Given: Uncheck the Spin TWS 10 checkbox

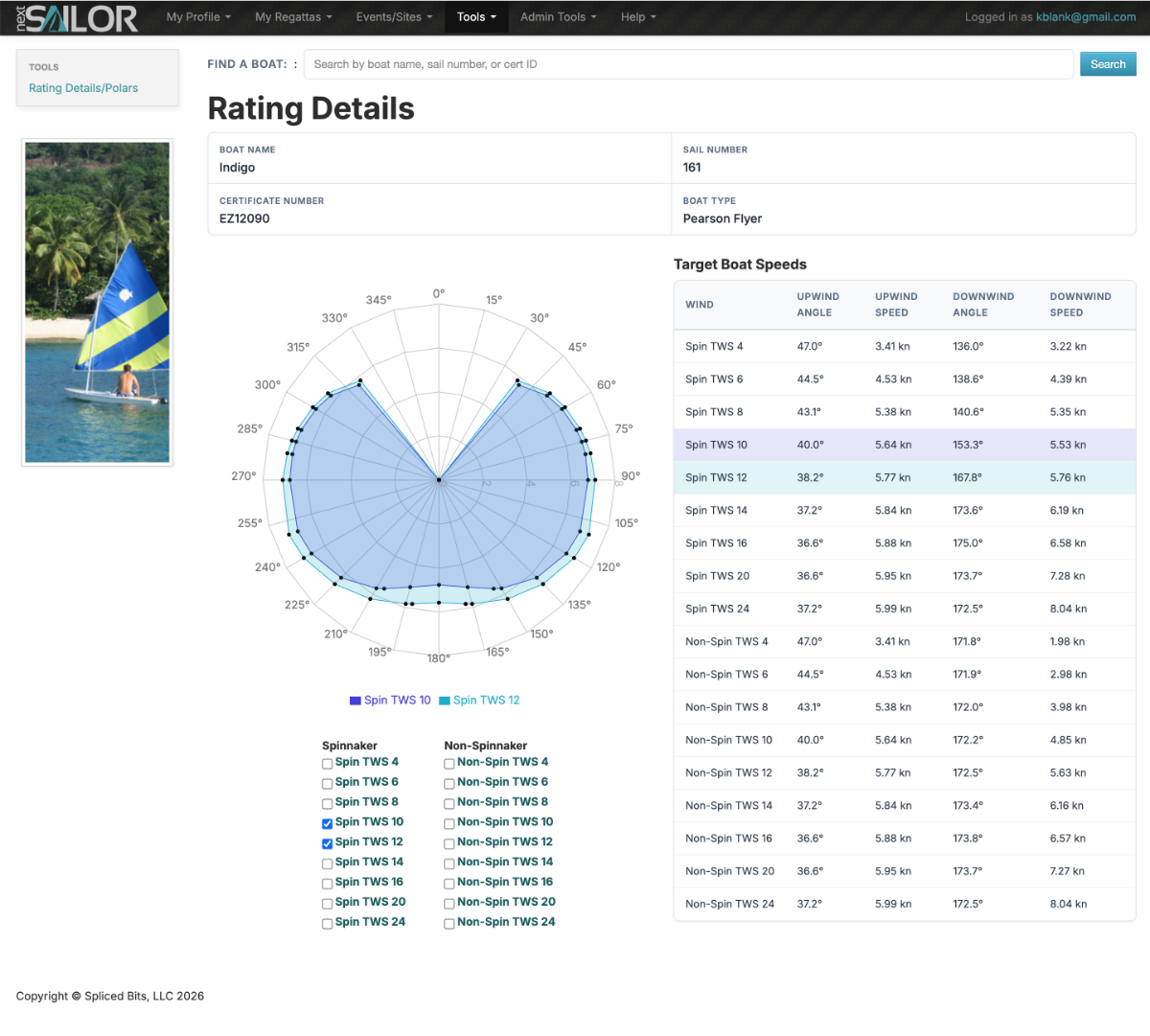Looking at the screenshot, I should (x=328, y=823).
